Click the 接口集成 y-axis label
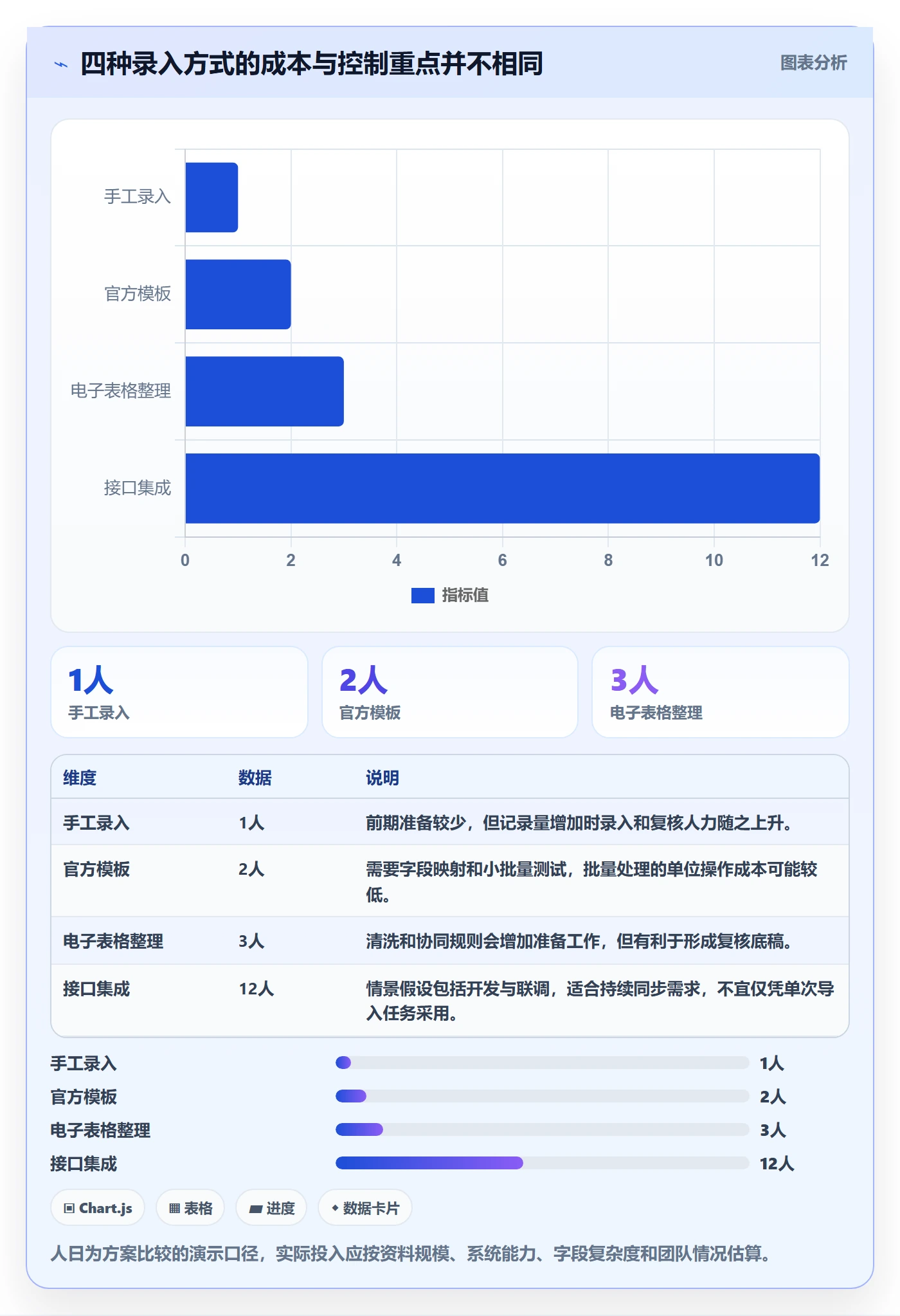The height and width of the screenshot is (1316, 900). pyautogui.click(x=138, y=488)
